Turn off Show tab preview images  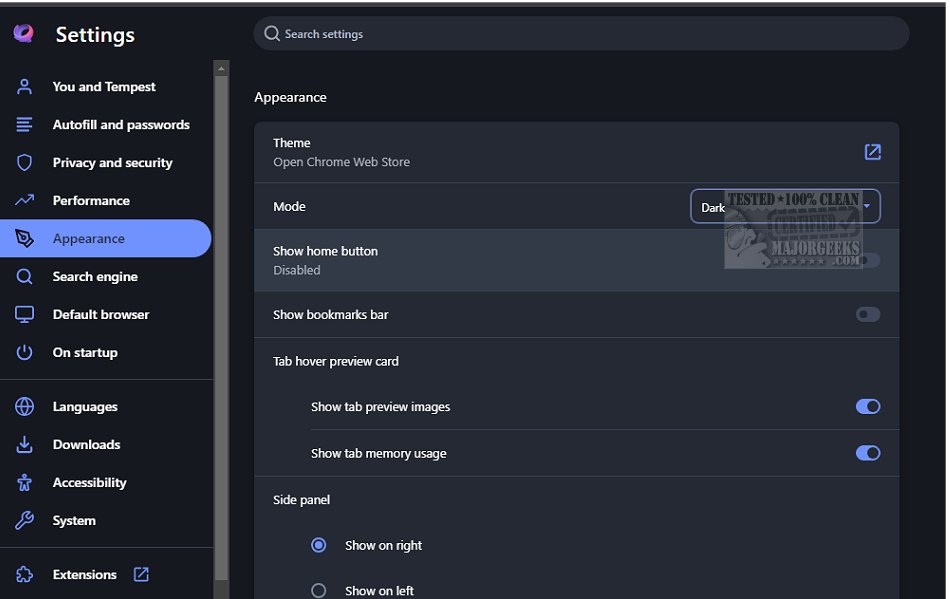click(867, 407)
